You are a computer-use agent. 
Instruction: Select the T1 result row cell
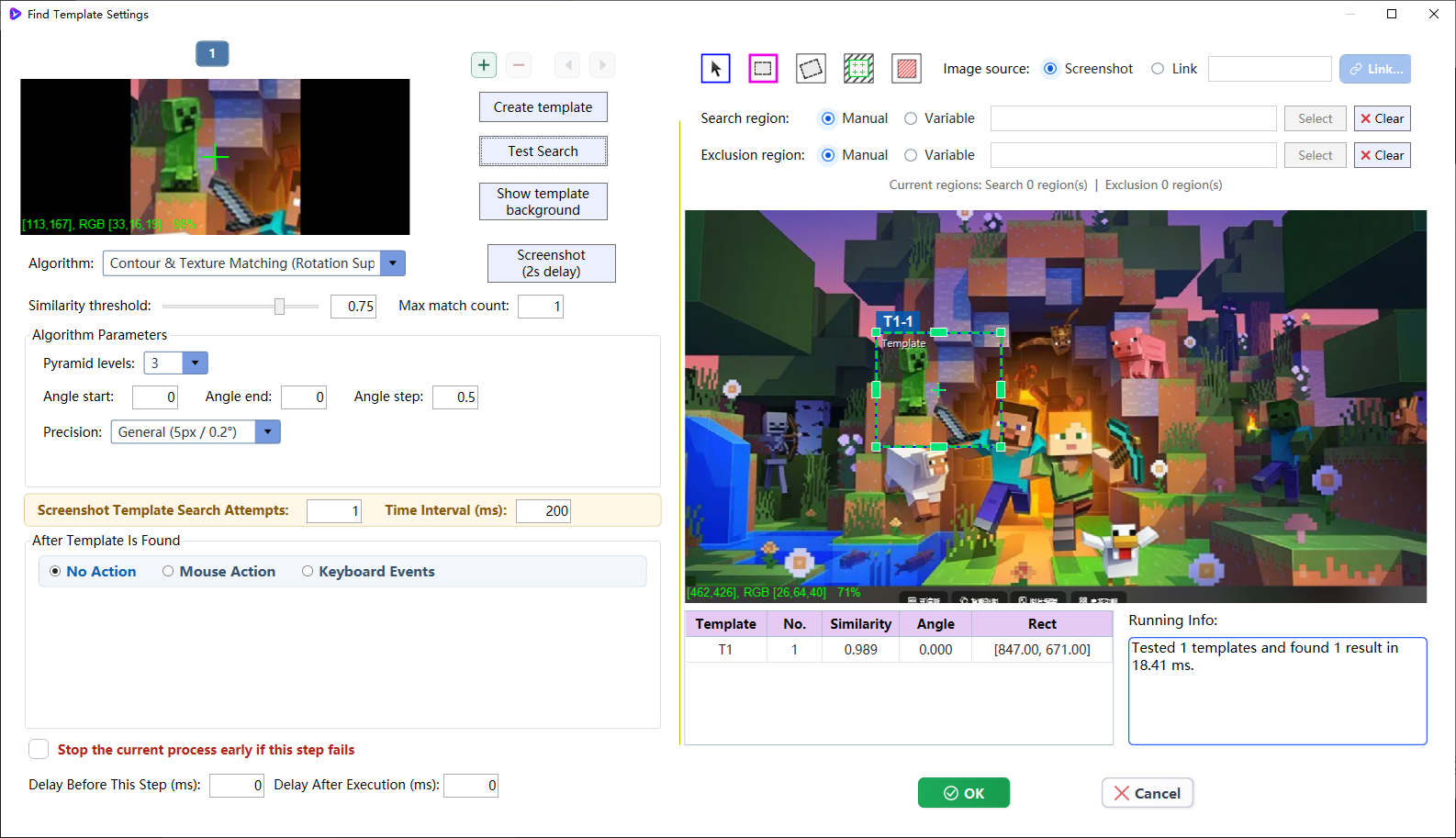725,650
